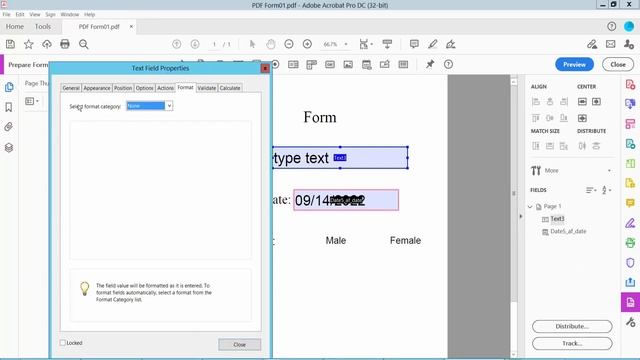
Task: Open the File menu
Action: tap(7, 14)
